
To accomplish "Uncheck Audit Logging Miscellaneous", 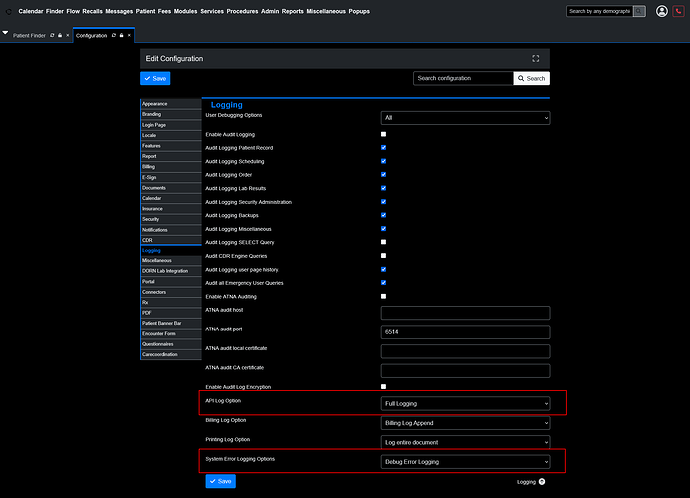I will (383, 229).
